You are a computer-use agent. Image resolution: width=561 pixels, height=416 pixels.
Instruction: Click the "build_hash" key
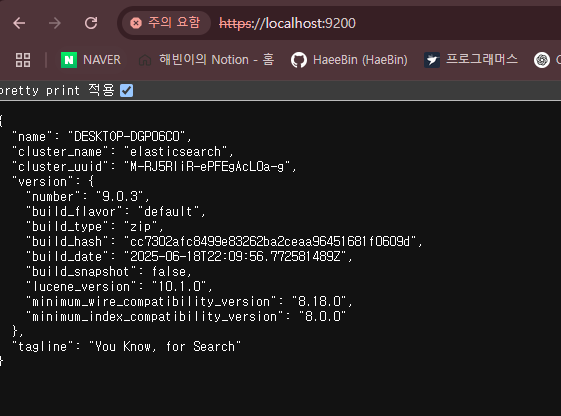pyautogui.click(x=68, y=242)
